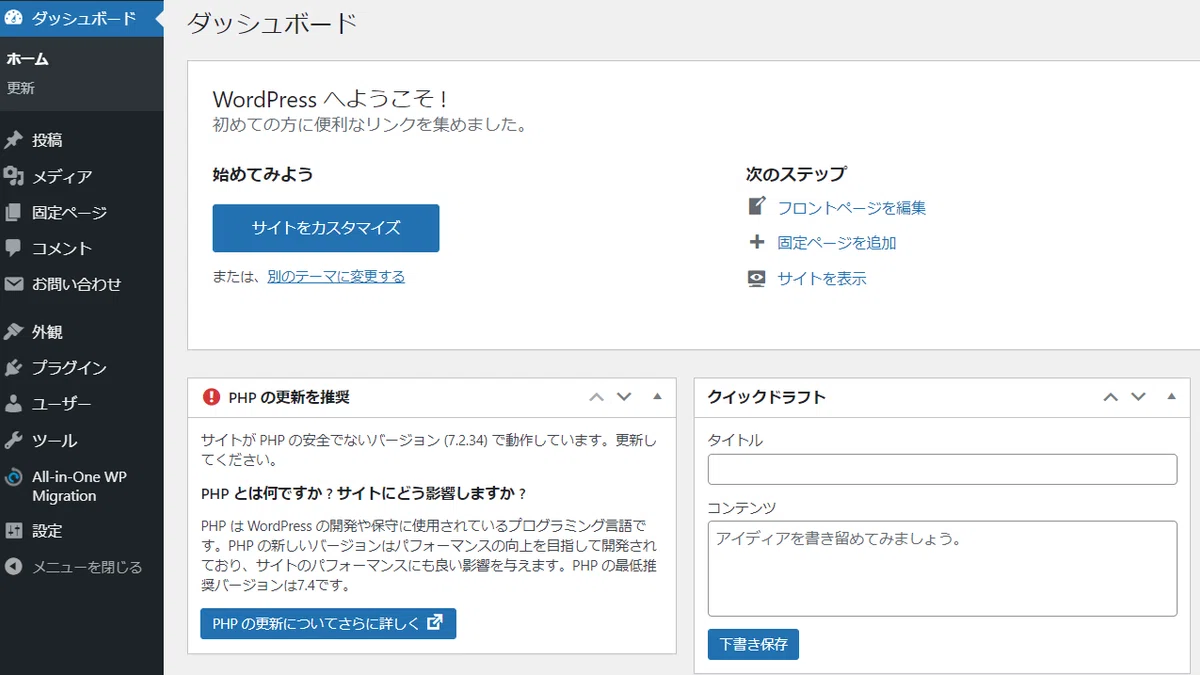The height and width of the screenshot is (675, 1200).
Task: Click the plus icon beside 固定ページを追加
Action: click(757, 242)
